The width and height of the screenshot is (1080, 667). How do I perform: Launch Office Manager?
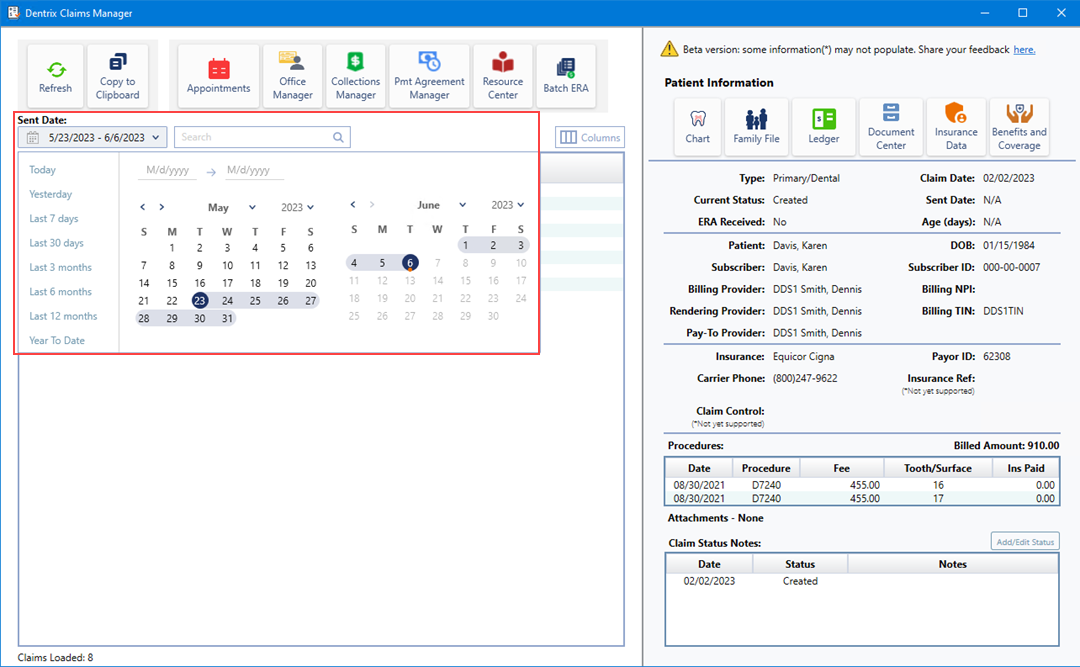pos(292,76)
